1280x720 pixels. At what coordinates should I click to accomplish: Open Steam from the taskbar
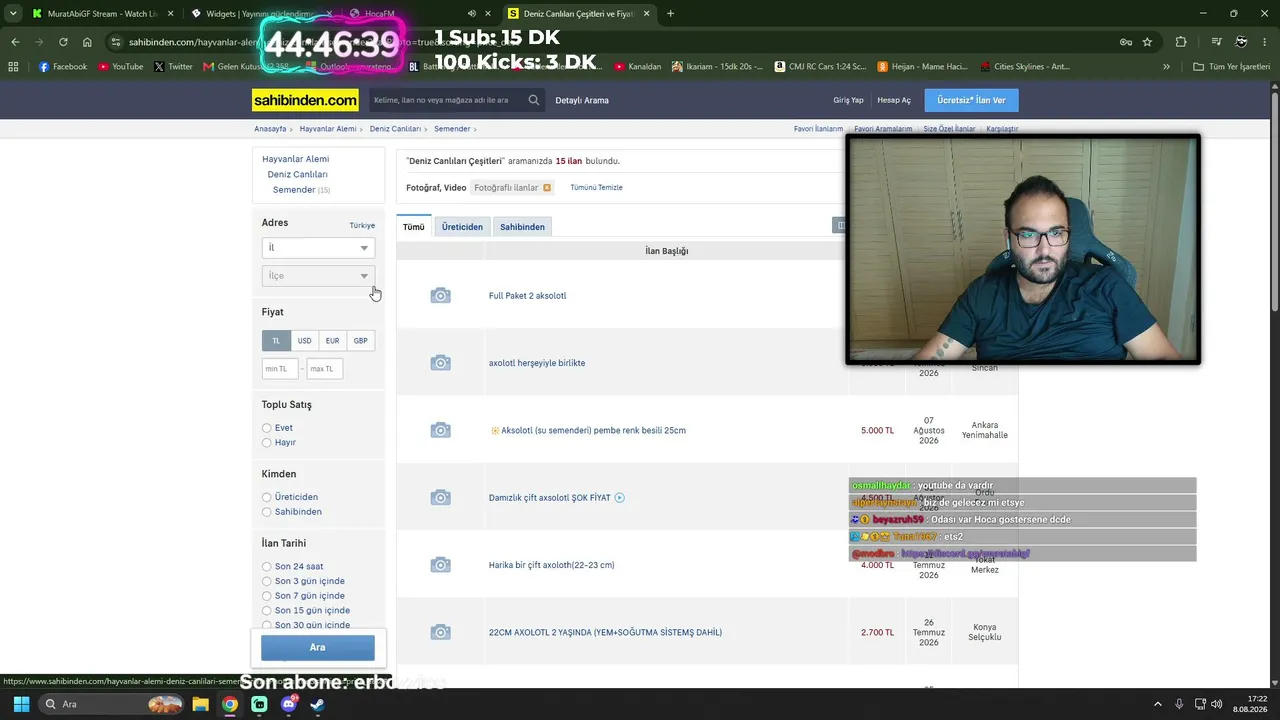click(x=318, y=704)
